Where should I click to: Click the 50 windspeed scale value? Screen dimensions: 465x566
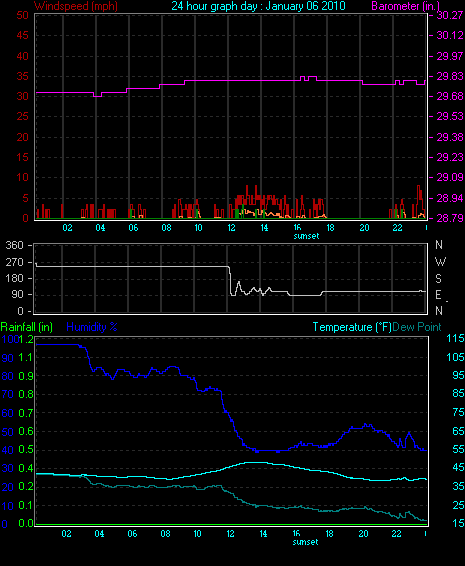coord(22,15)
